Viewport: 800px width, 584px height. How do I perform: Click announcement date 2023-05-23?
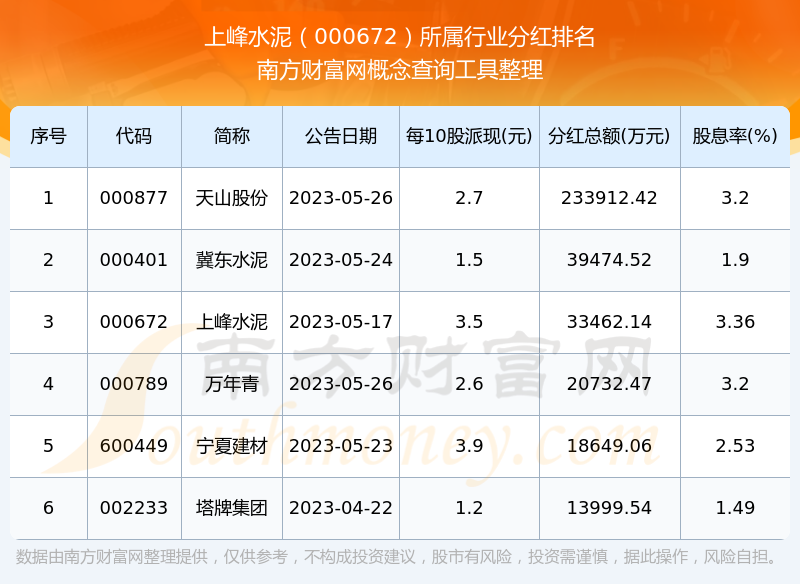pyautogui.click(x=341, y=446)
